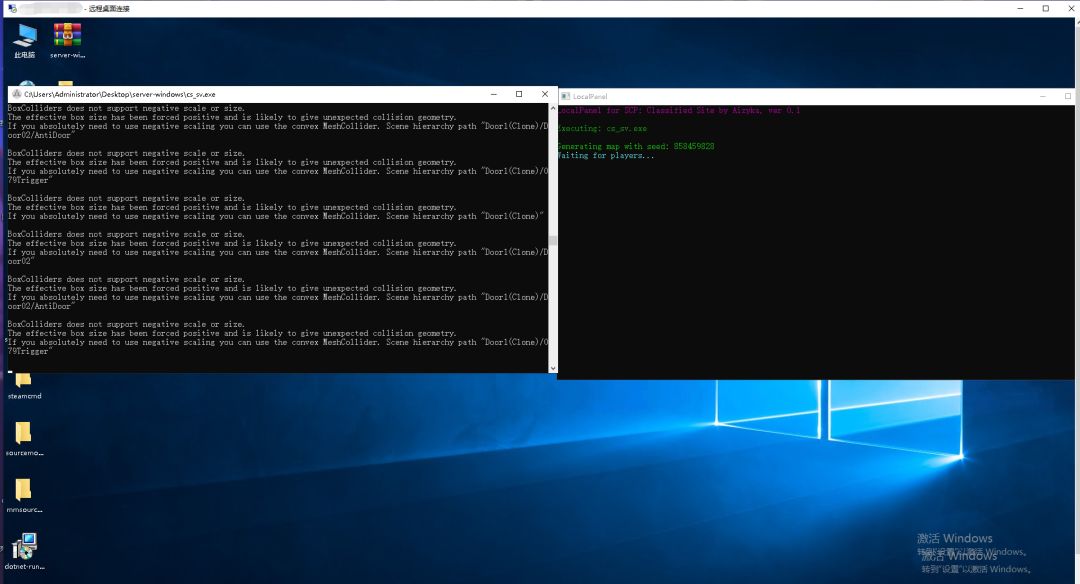Screen dimensions: 1080x584
Task: Select the server-wi... WinRAR archive icon
Action: [68, 40]
